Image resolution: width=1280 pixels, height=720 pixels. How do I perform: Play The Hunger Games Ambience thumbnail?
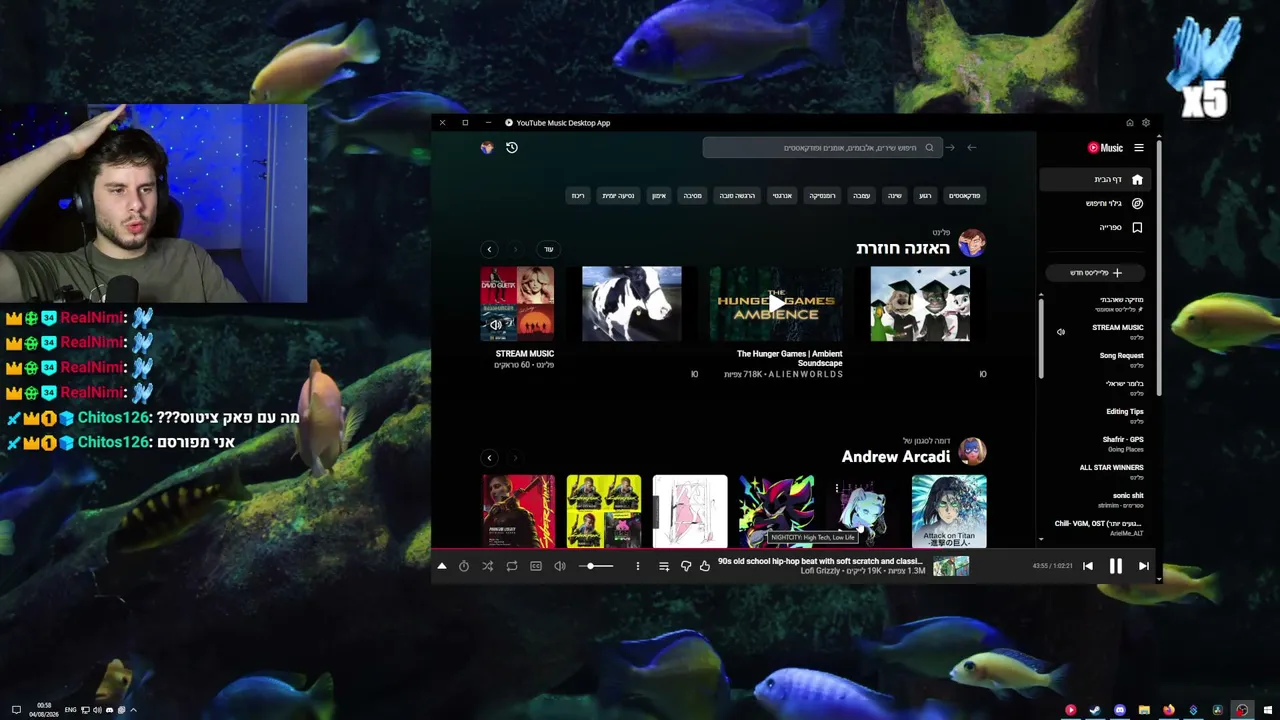(776, 304)
